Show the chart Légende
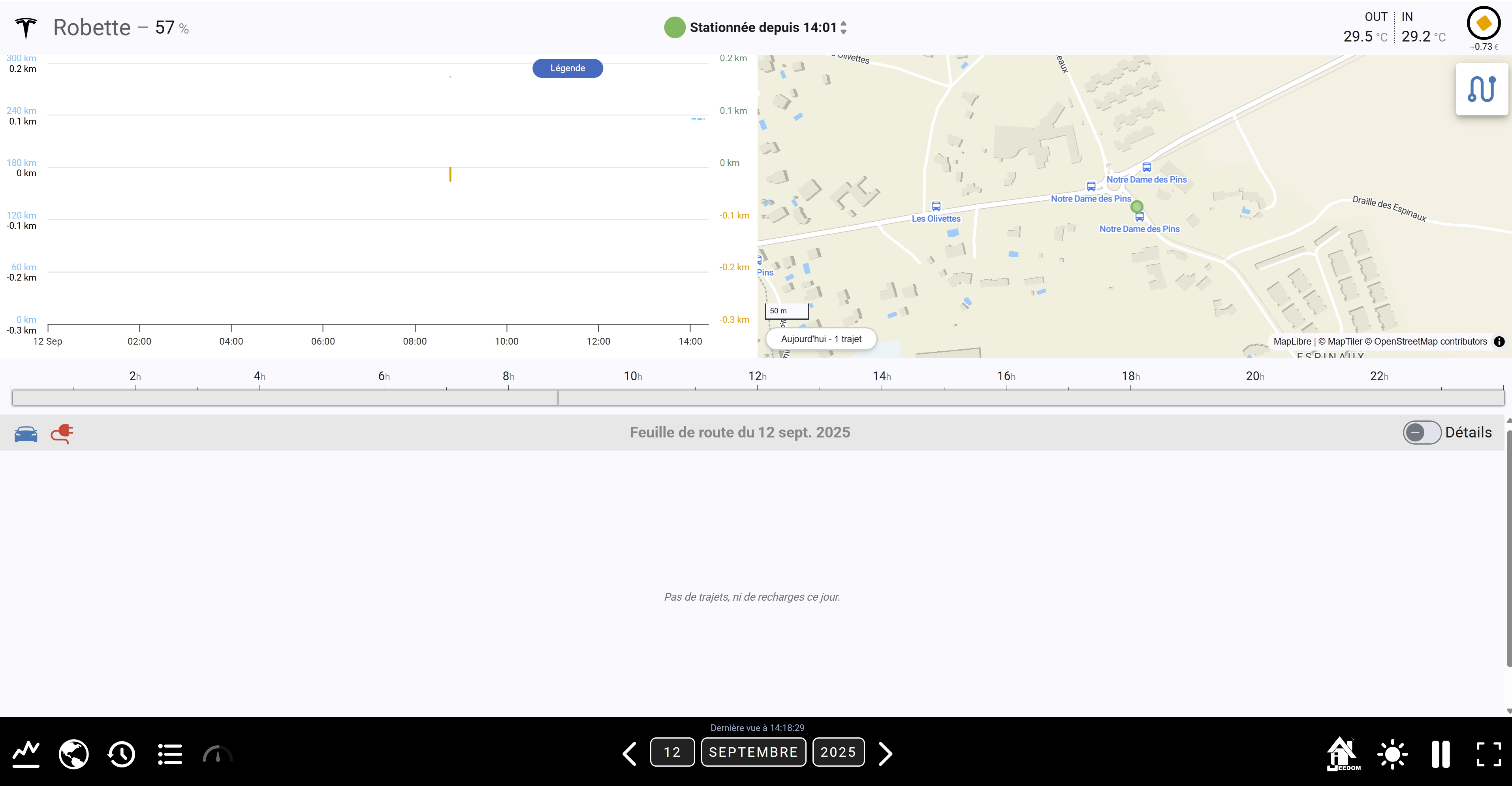 click(567, 68)
